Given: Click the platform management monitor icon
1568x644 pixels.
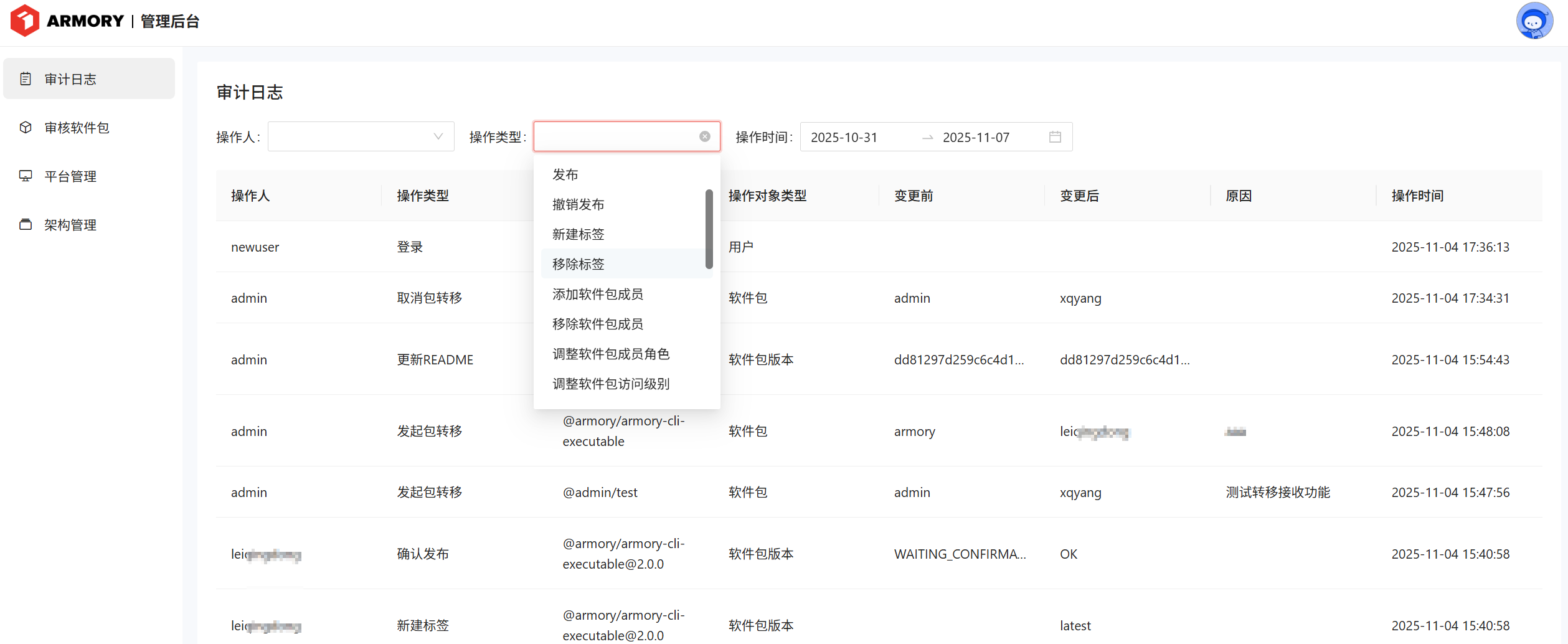Looking at the screenshot, I should pyautogui.click(x=26, y=176).
